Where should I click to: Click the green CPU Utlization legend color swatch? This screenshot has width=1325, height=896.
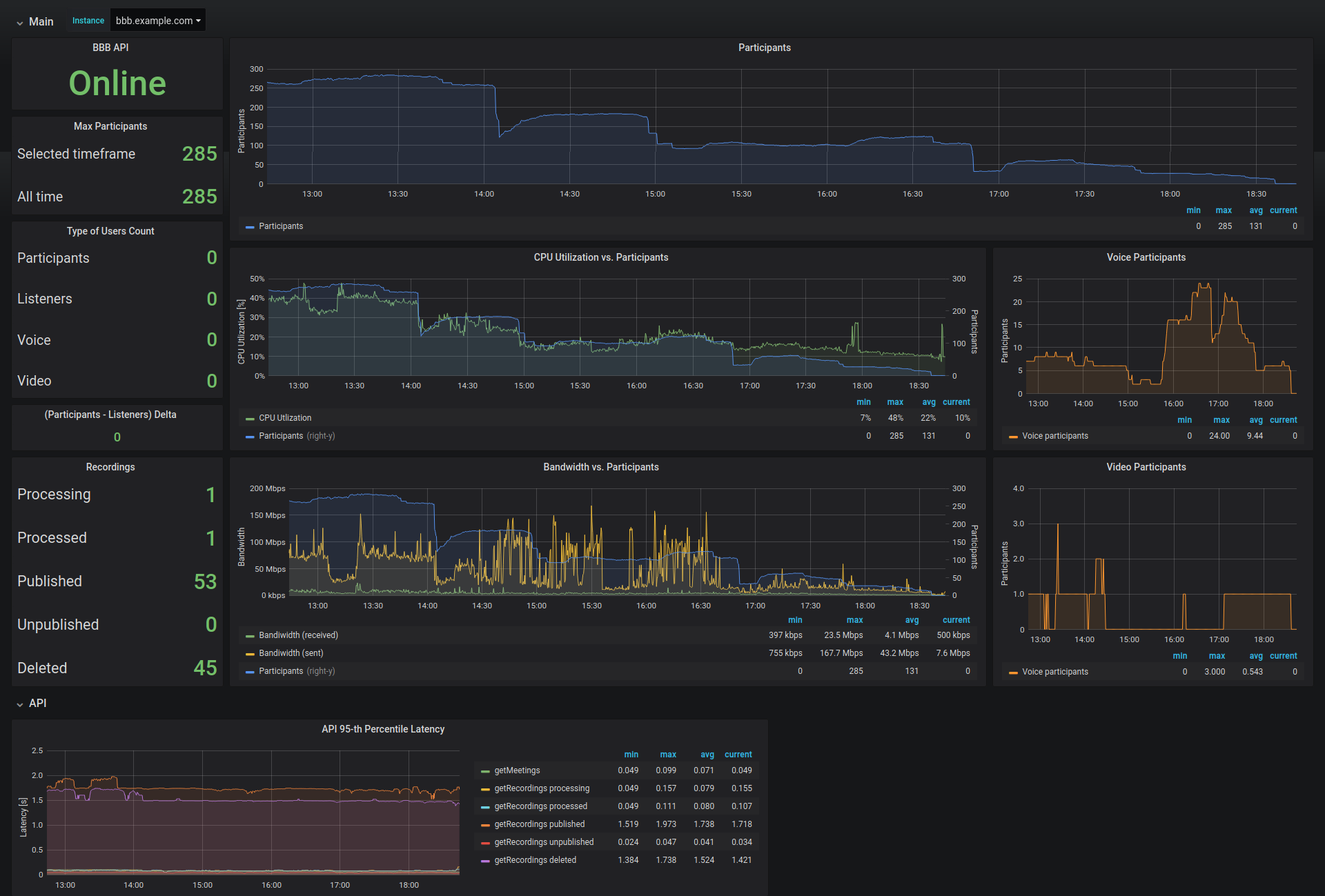click(250, 419)
